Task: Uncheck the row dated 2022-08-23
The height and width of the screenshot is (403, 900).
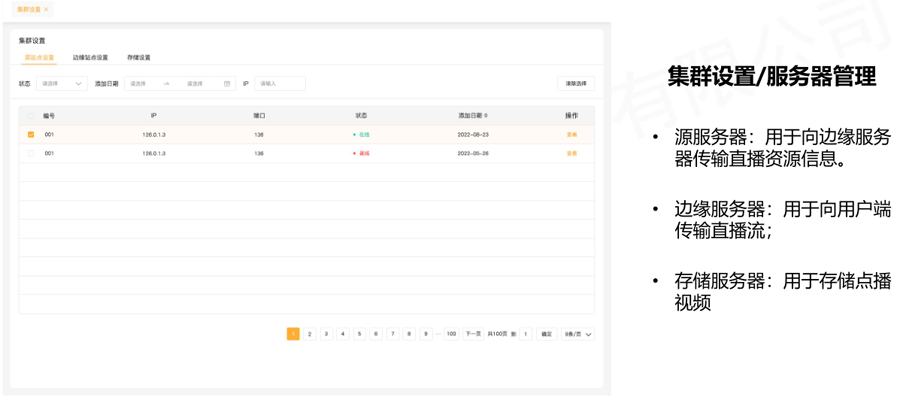Action: [x=31, y=134]
